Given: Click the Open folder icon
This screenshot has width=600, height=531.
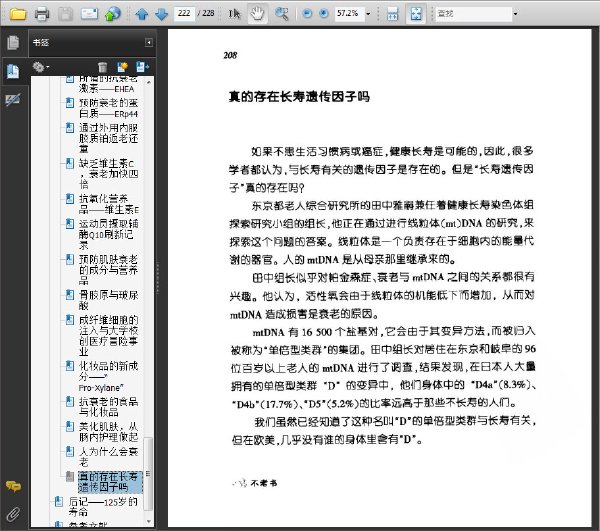Looking at the screenshot, I should click(x=18, y=14).
